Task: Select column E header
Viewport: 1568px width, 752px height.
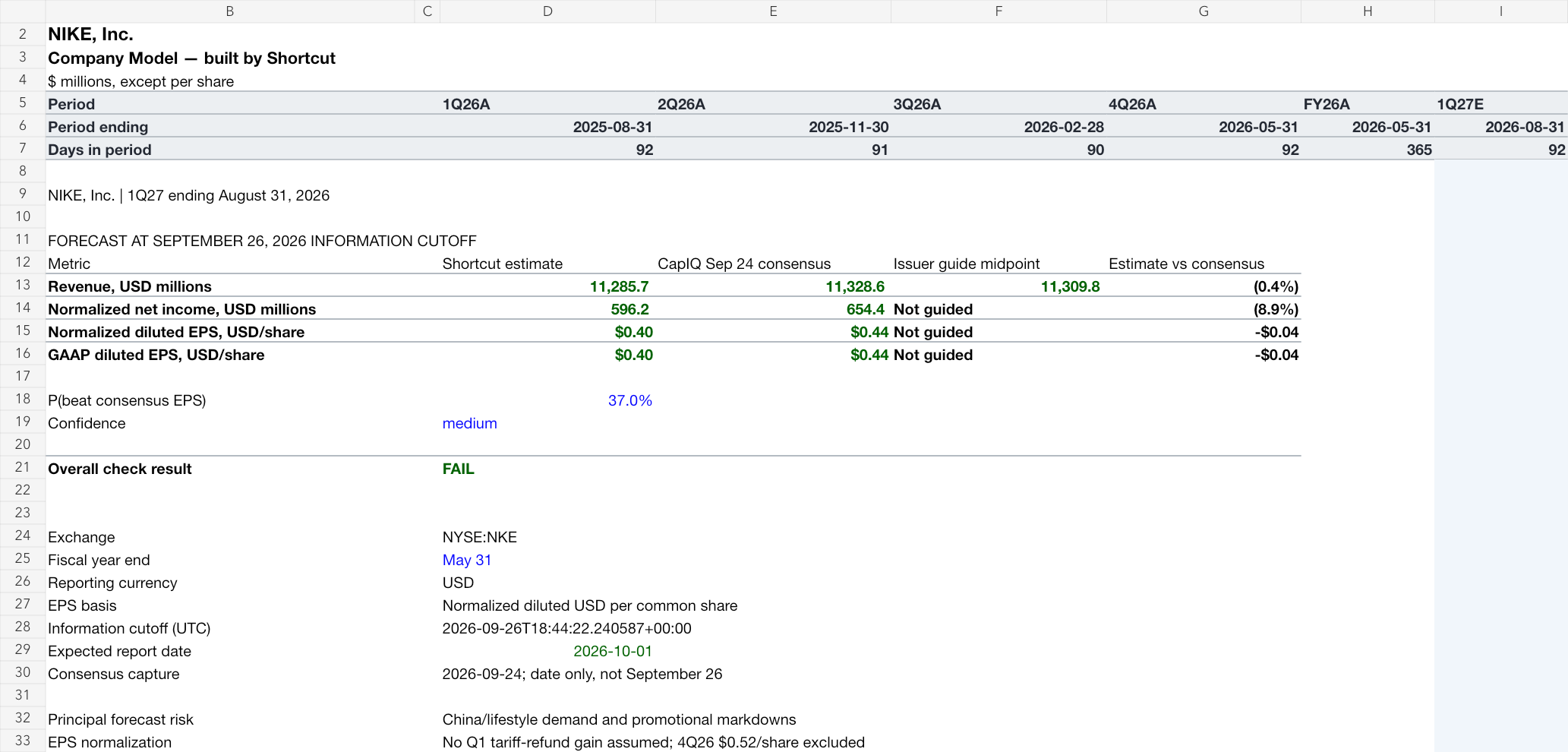Action: tap(773, 11)
